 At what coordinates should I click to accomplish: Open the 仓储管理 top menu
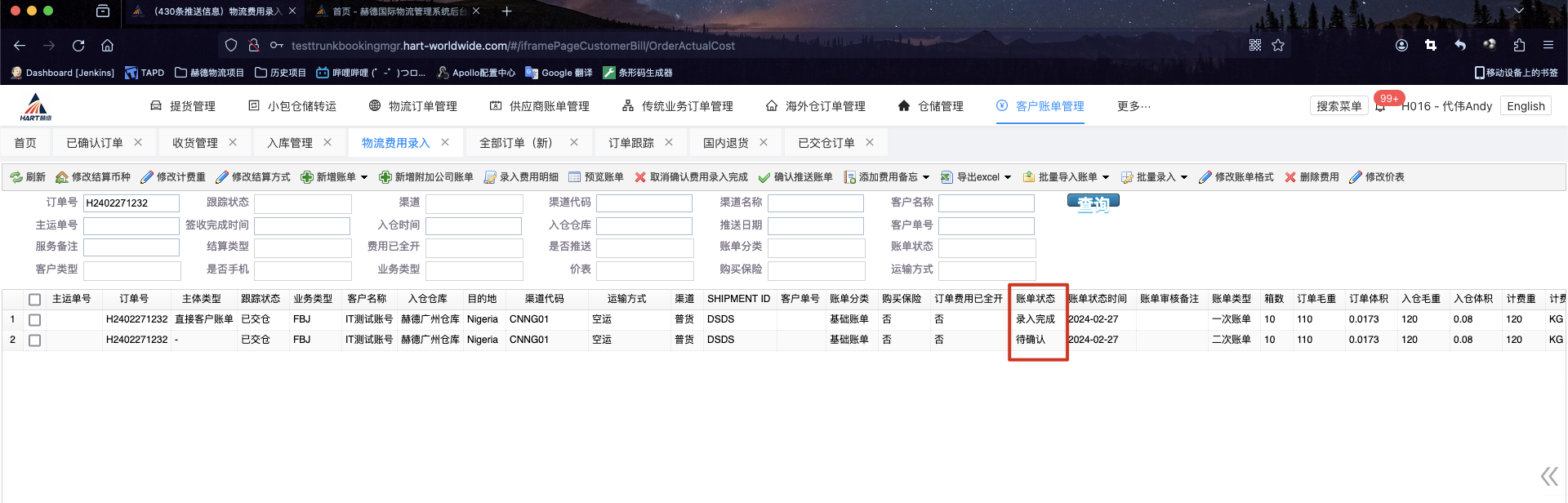930,106
